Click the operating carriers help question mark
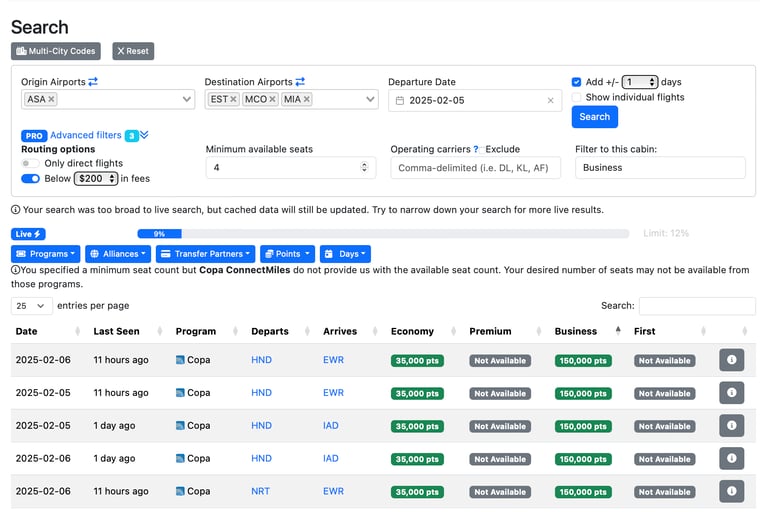Viewport: 768px width, 512px height. [x=476, y=149]
